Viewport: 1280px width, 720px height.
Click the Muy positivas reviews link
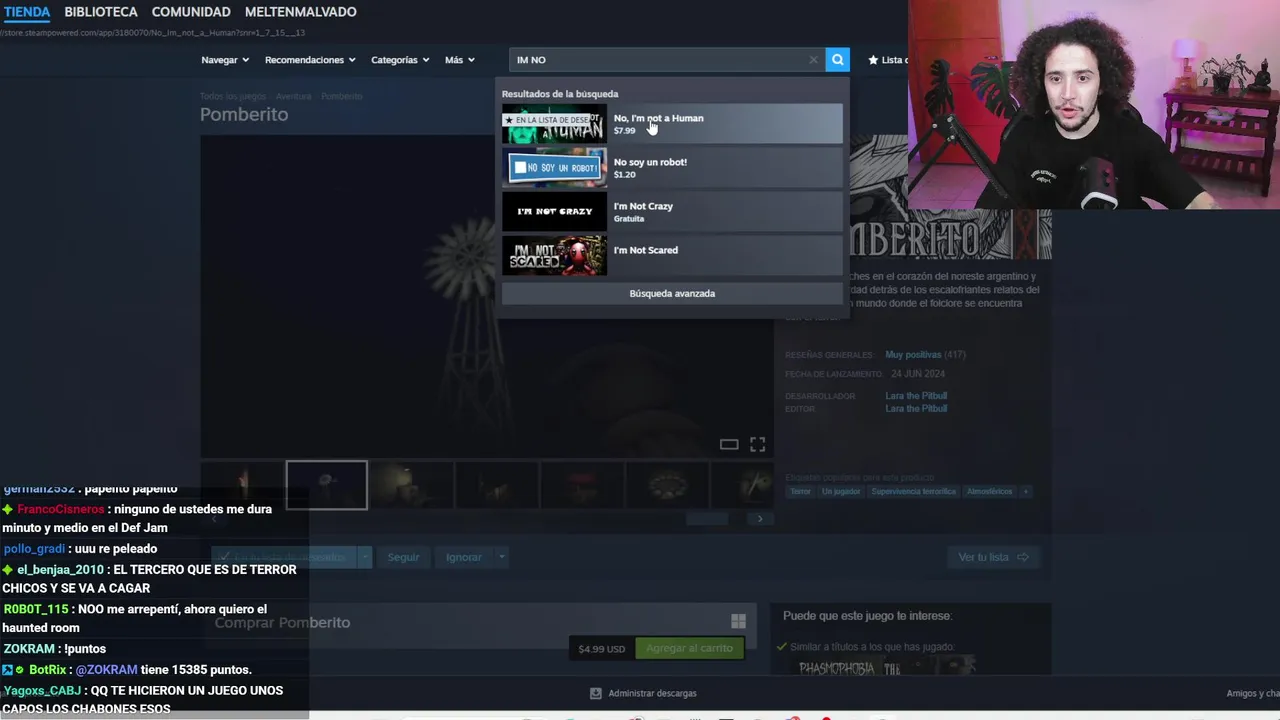click(913, 355)
